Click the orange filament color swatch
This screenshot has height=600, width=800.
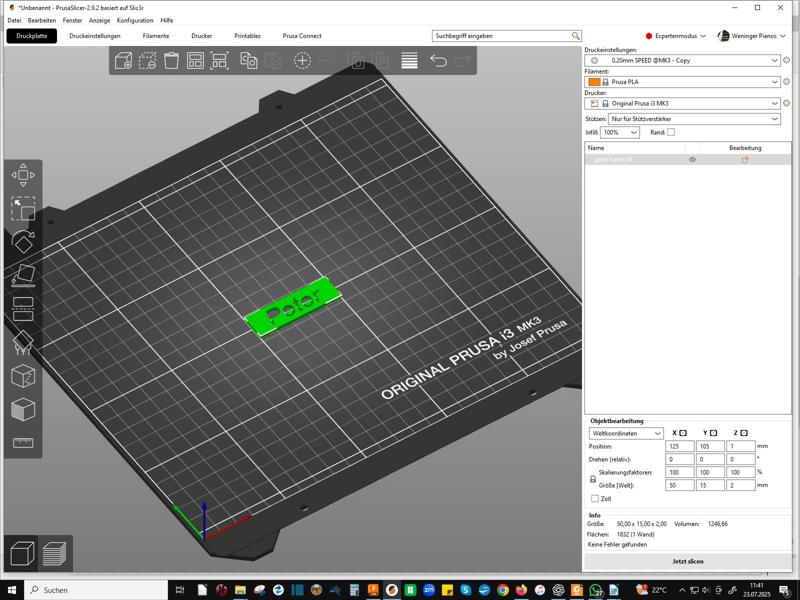coord(594,81)
